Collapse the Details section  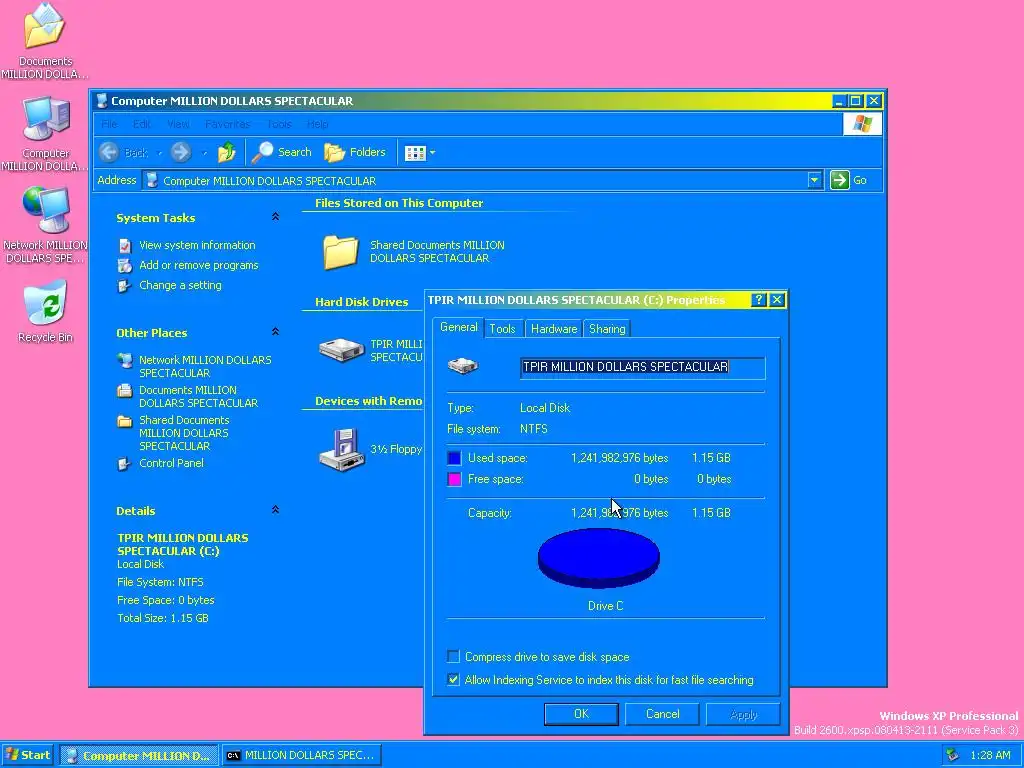click(276, 510)
